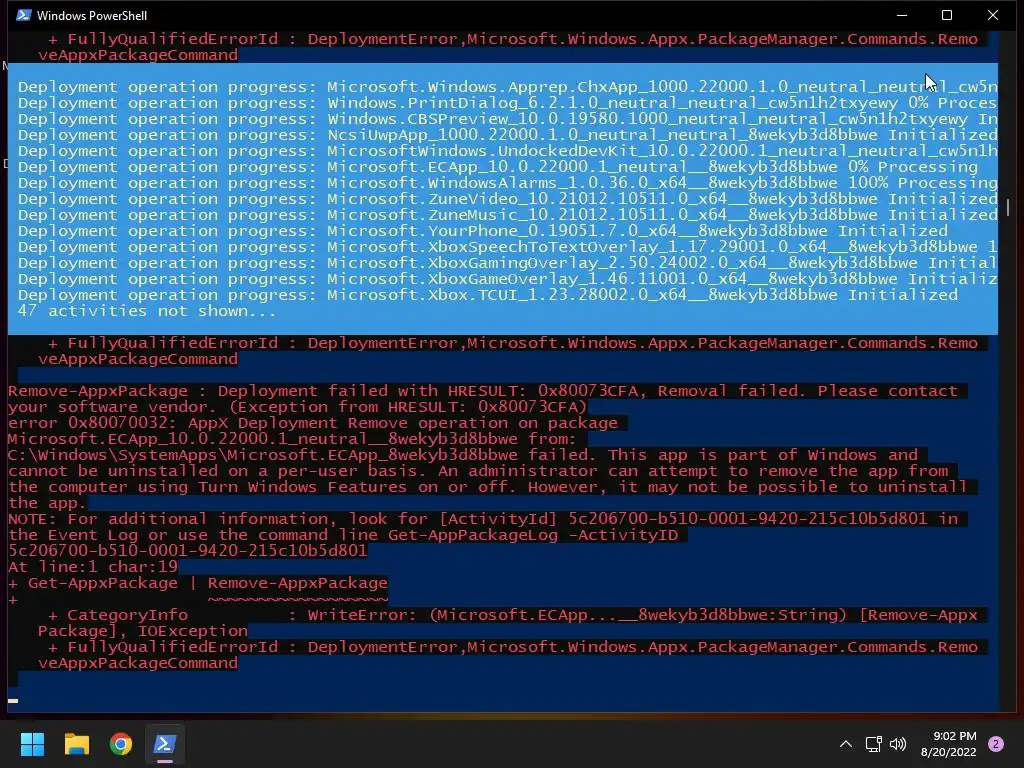Open the clock showing 9:02 PM

click(948, 744)
